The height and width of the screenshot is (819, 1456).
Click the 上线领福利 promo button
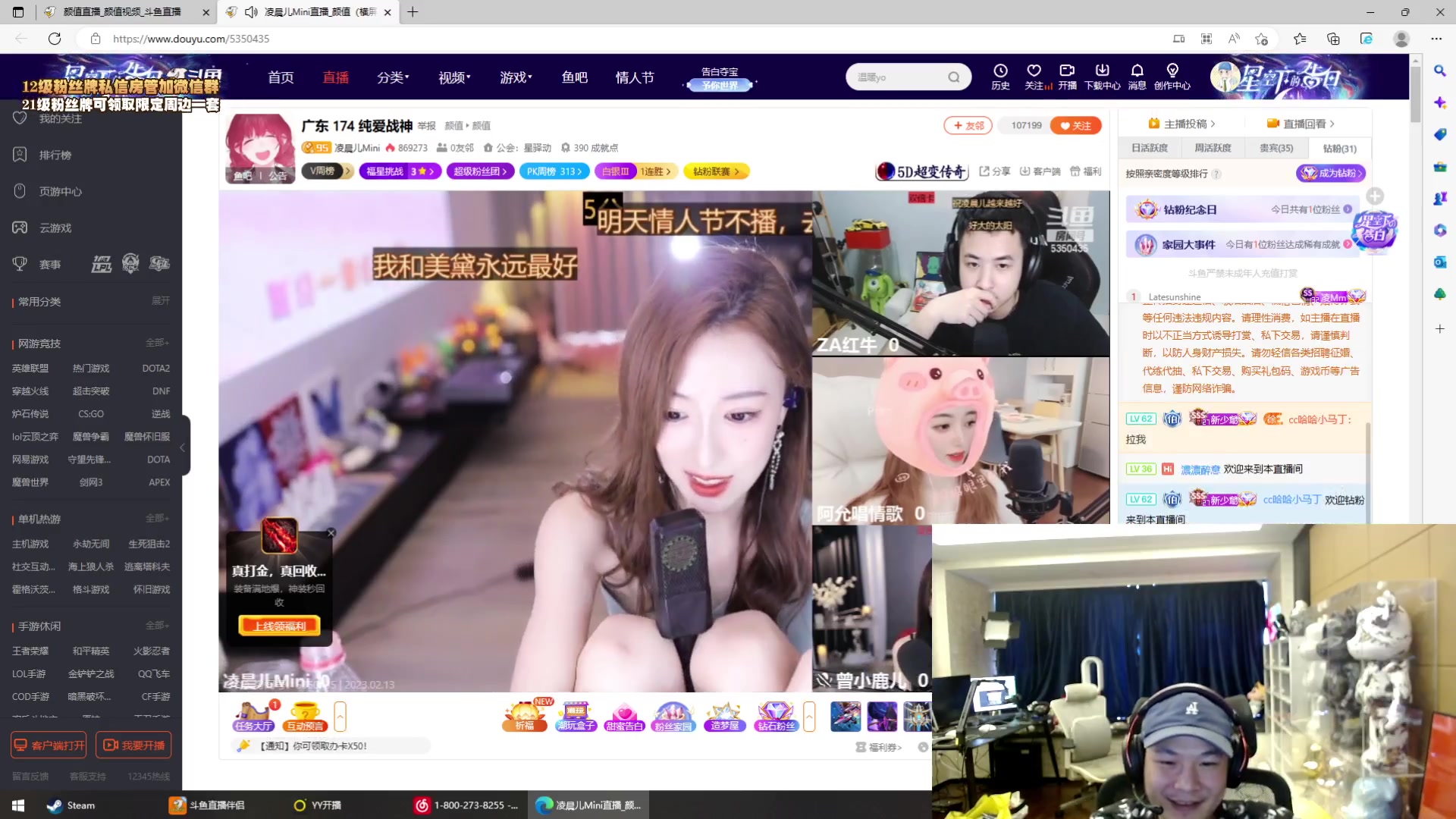coord(278,626)
